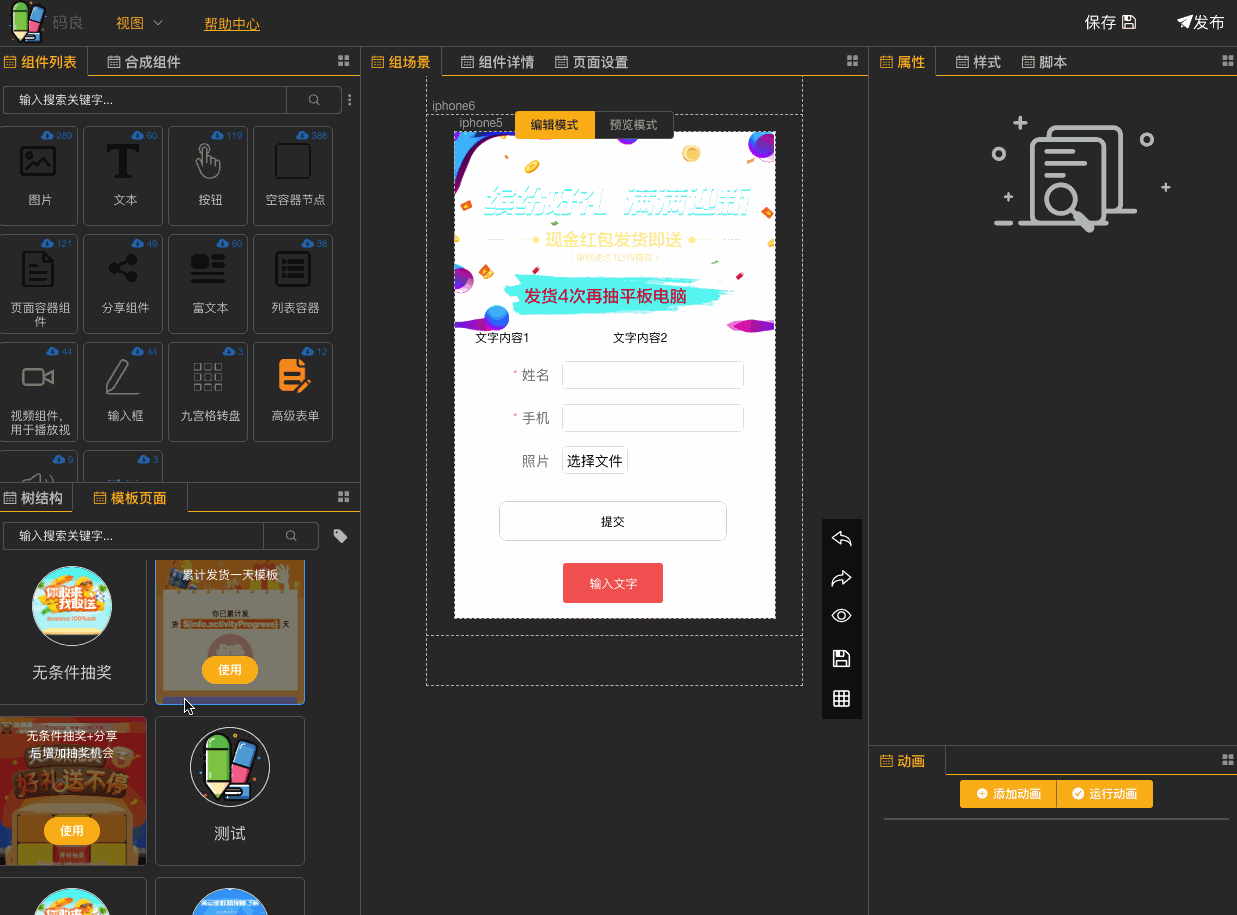This screenshot has height=915, width=1237.
Task: Click grid layout icon of template panel
Action: click(344, 497)
